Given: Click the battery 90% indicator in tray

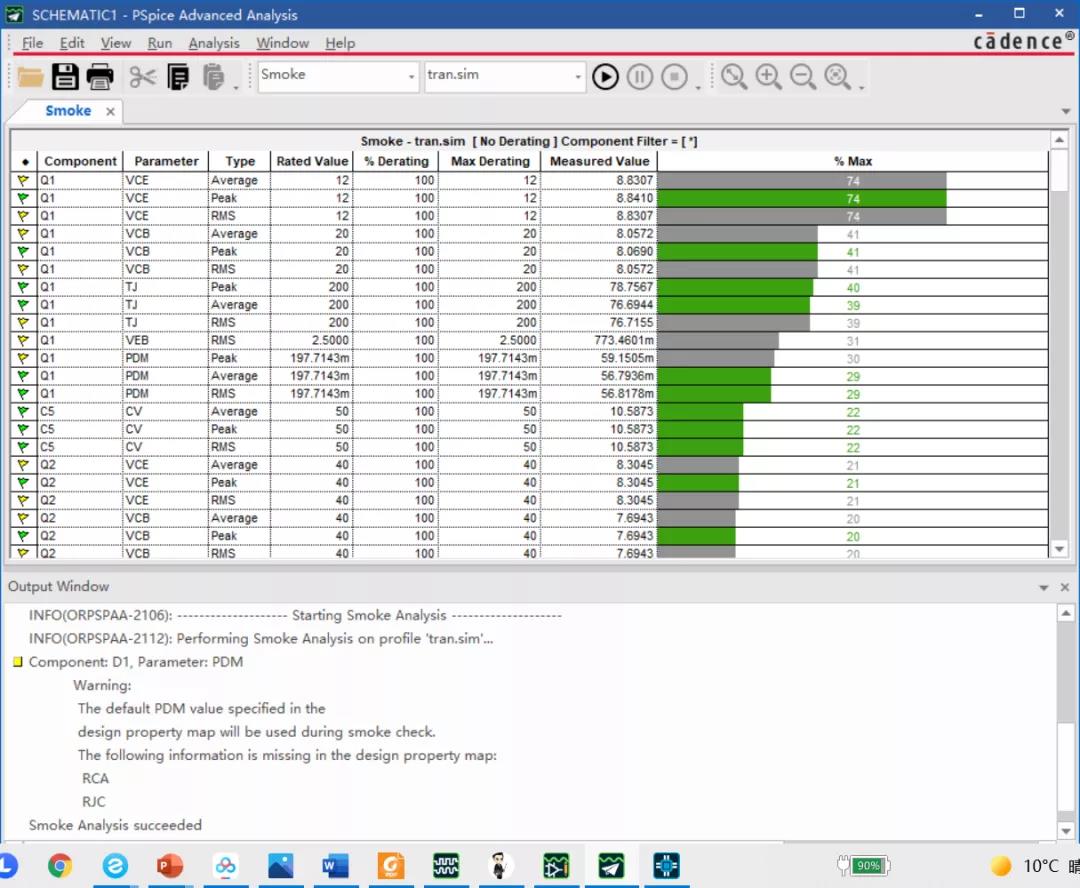Looking at the screenshot, I should tap(864, 865).
